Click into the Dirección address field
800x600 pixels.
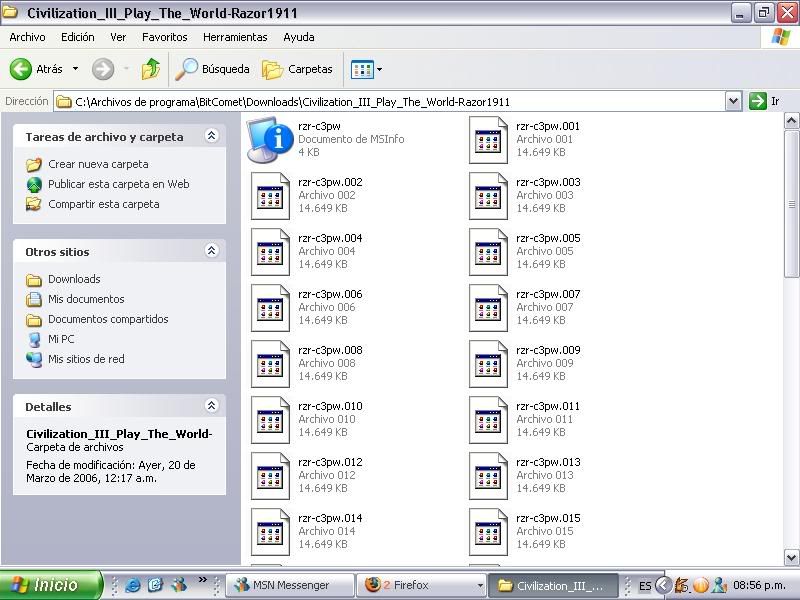(x=390, y=102)
